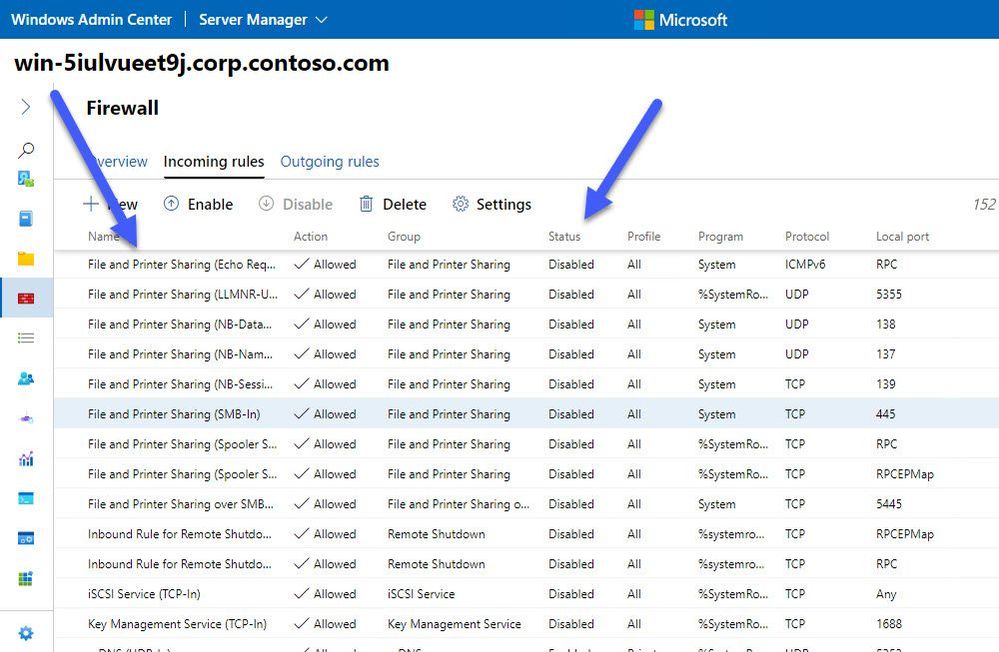Viewport: 999px width, 652px height.
Task: Click the win-5iulvueet9j.corp.contoso.com server title
Action: tap(201, 63)
